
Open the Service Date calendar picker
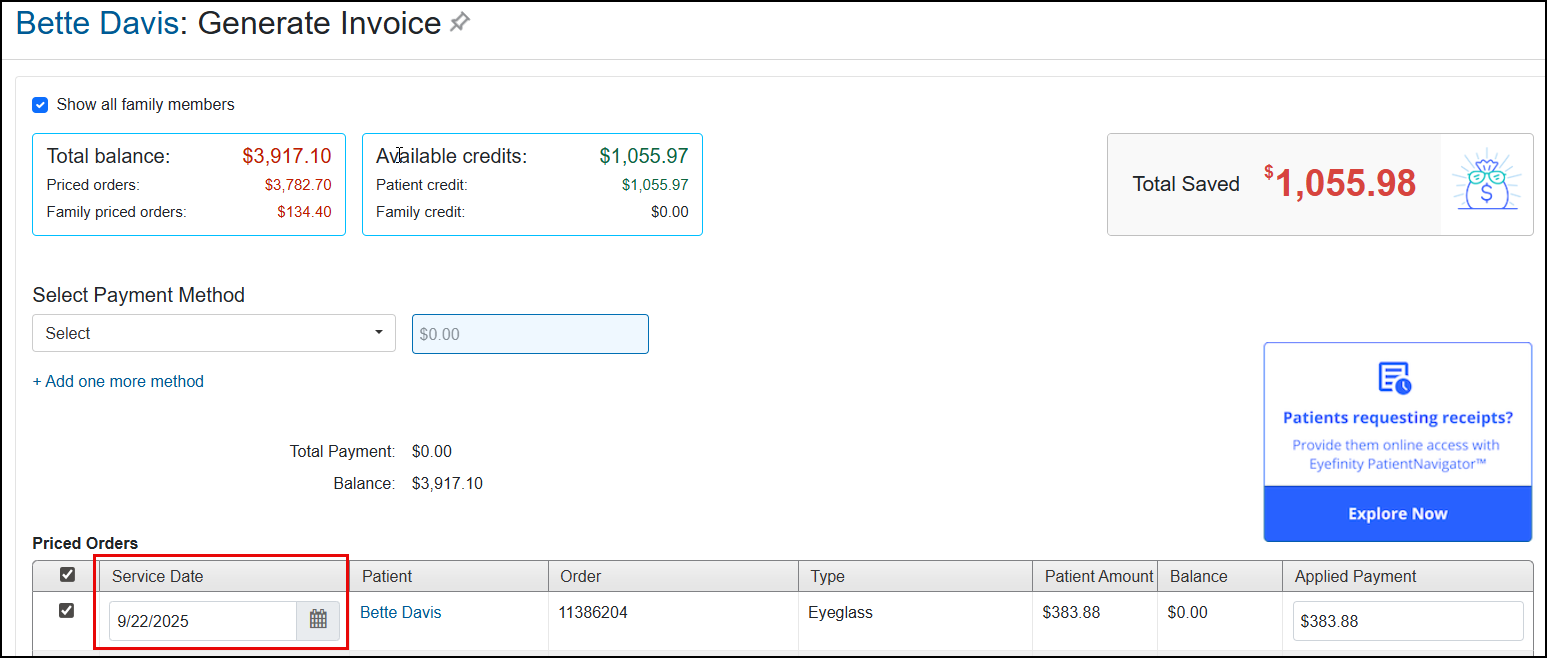(318, 620)
